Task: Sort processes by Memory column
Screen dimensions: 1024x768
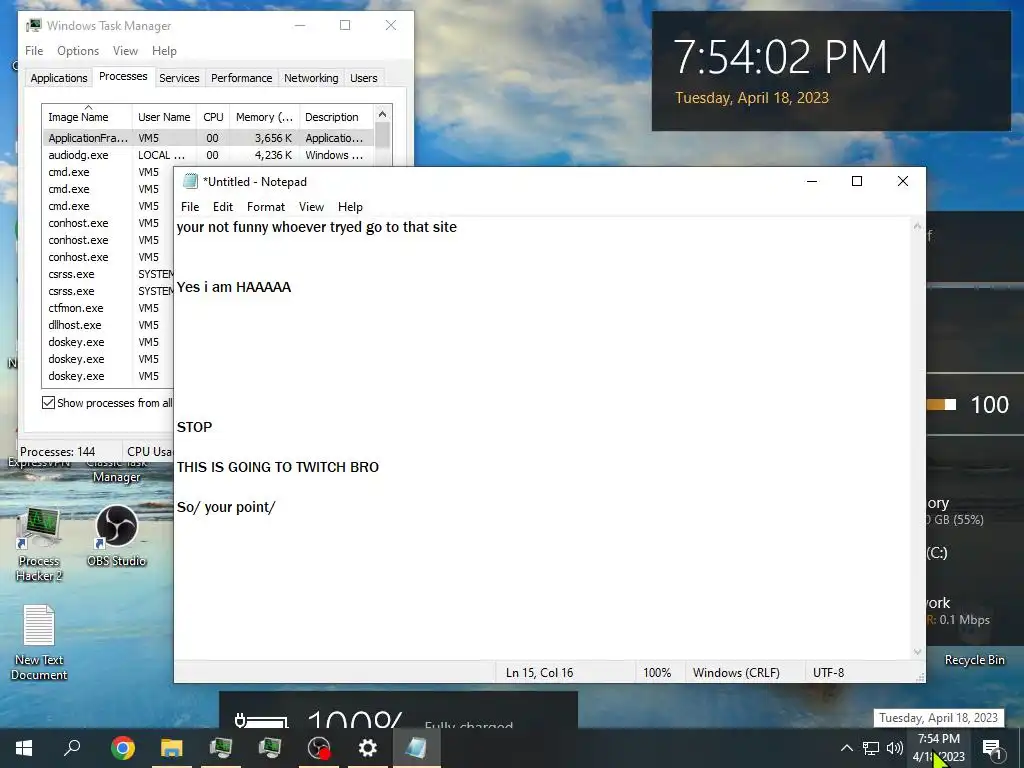Action: tap(264, 117)
